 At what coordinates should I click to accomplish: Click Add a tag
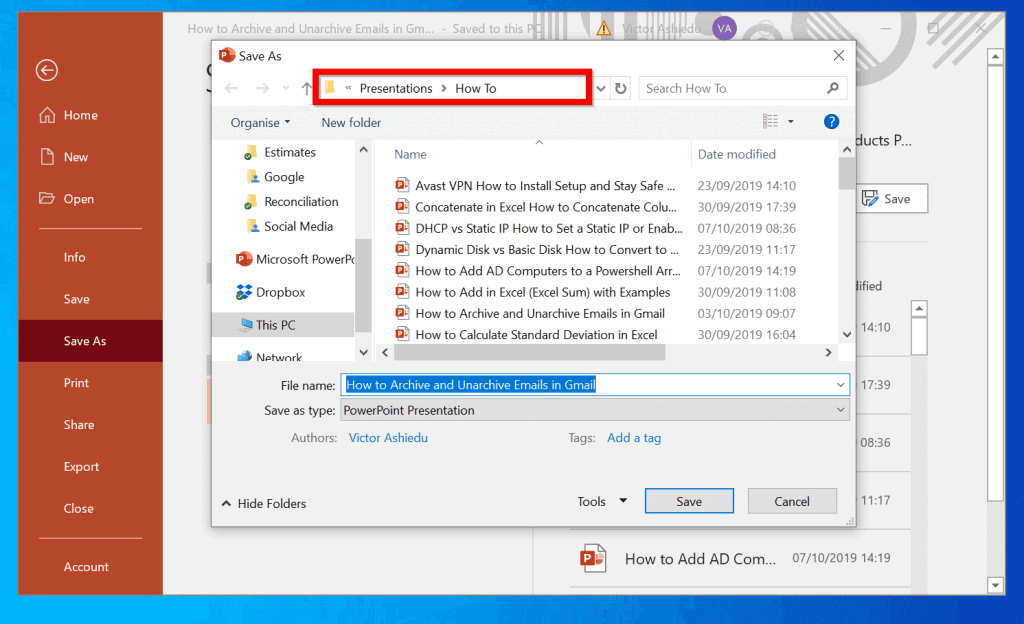[633, 437]
